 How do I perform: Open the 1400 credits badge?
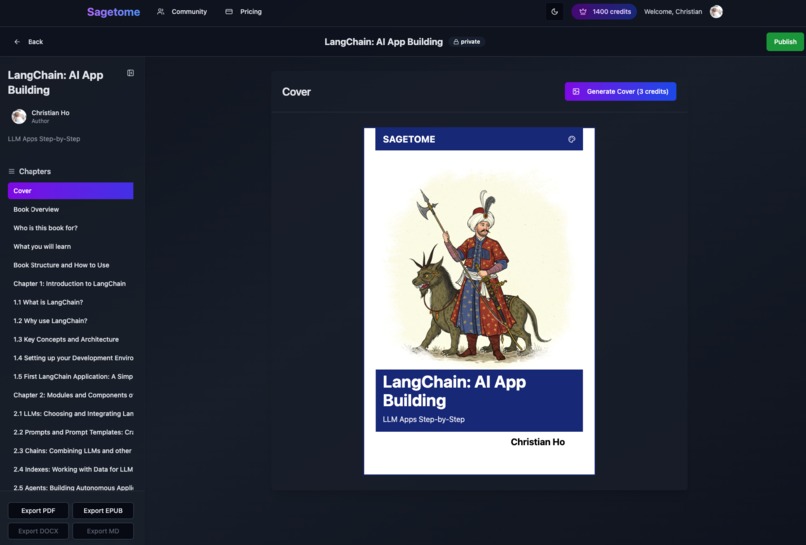point(604,12)
